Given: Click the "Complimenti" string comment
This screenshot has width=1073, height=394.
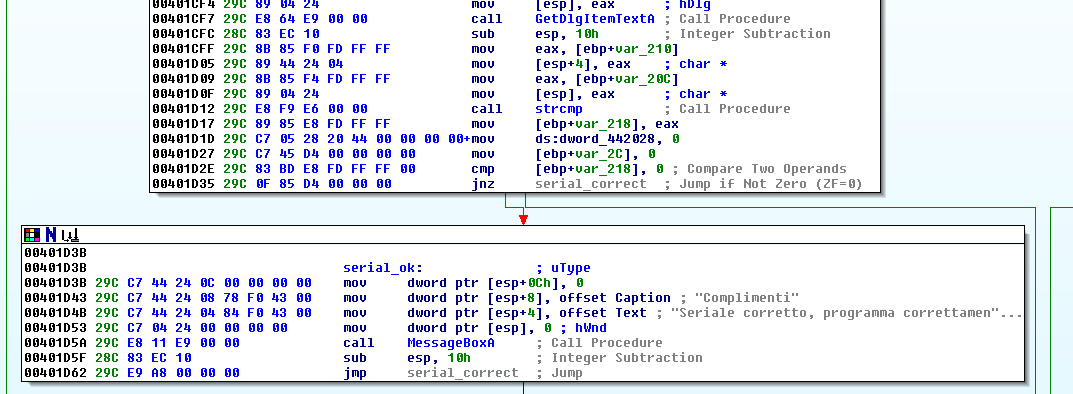Looking at the screenshot, I should click(743, 298).
